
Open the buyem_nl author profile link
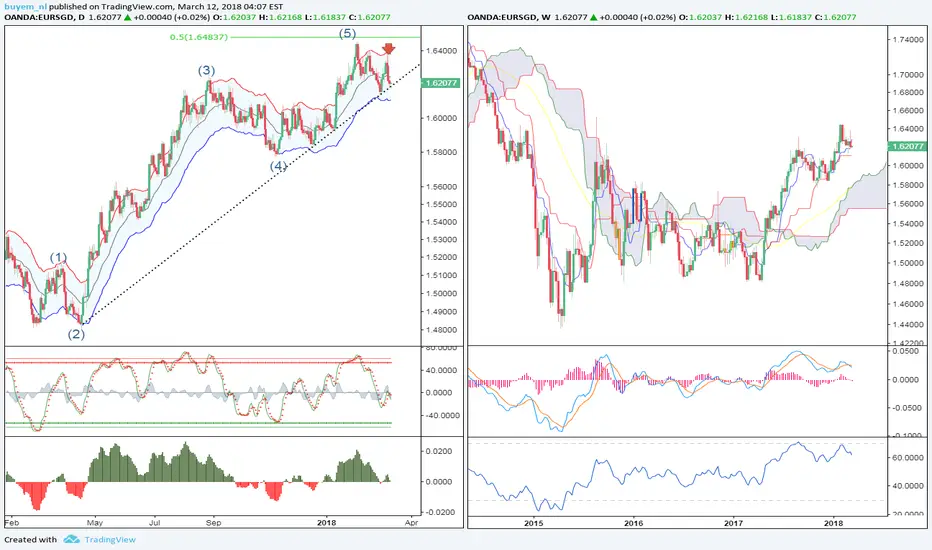pos(25,7)
